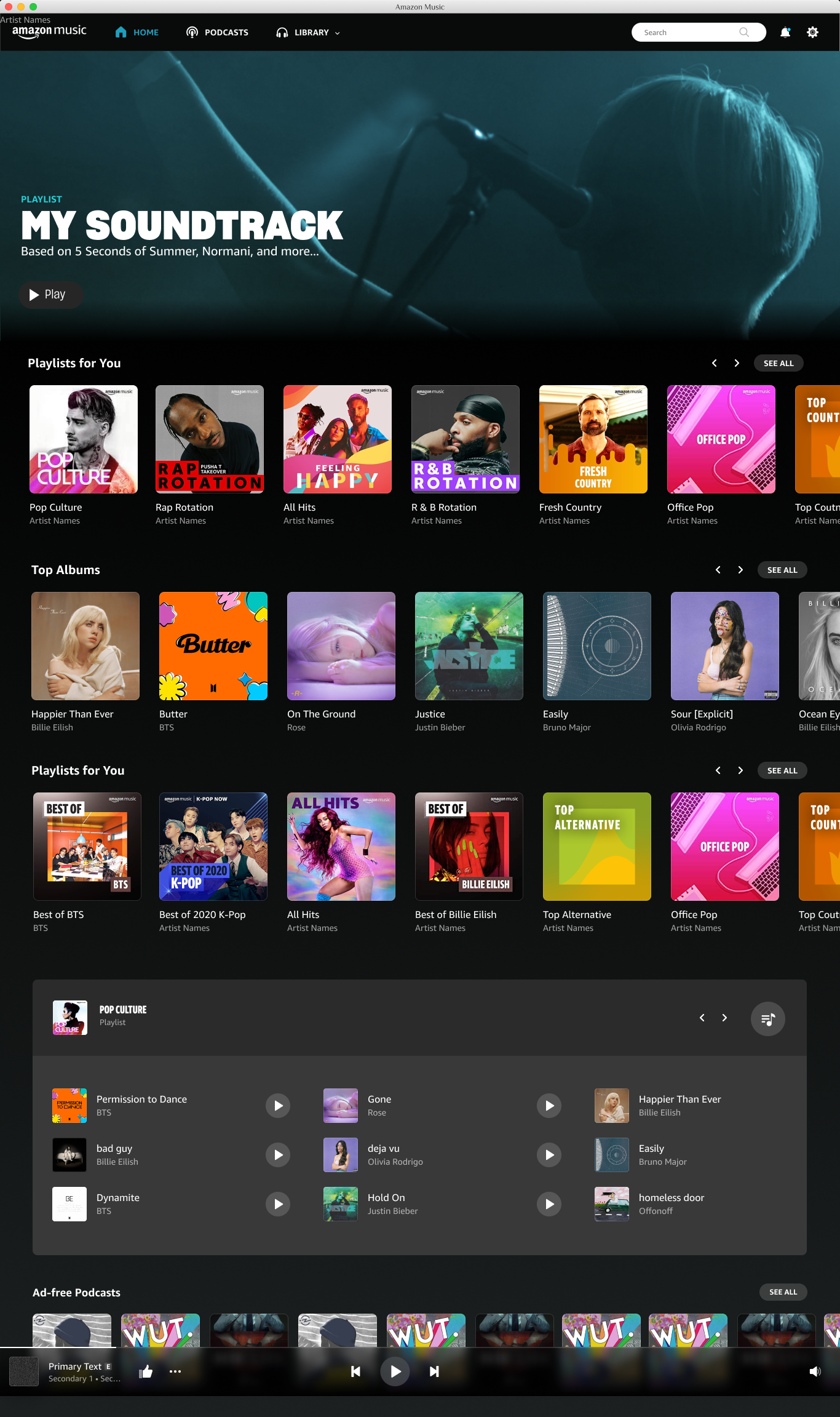Screen dimensions: 840x1417
Task: Go to previous page in Pop Culture panel
Action: [702, 1018]
